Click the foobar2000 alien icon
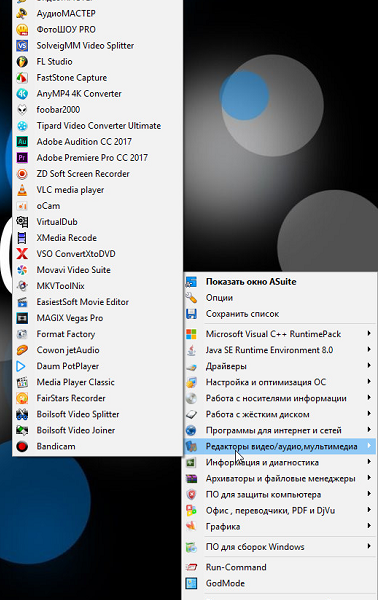 pyautogui.click(x=22, y=110)
